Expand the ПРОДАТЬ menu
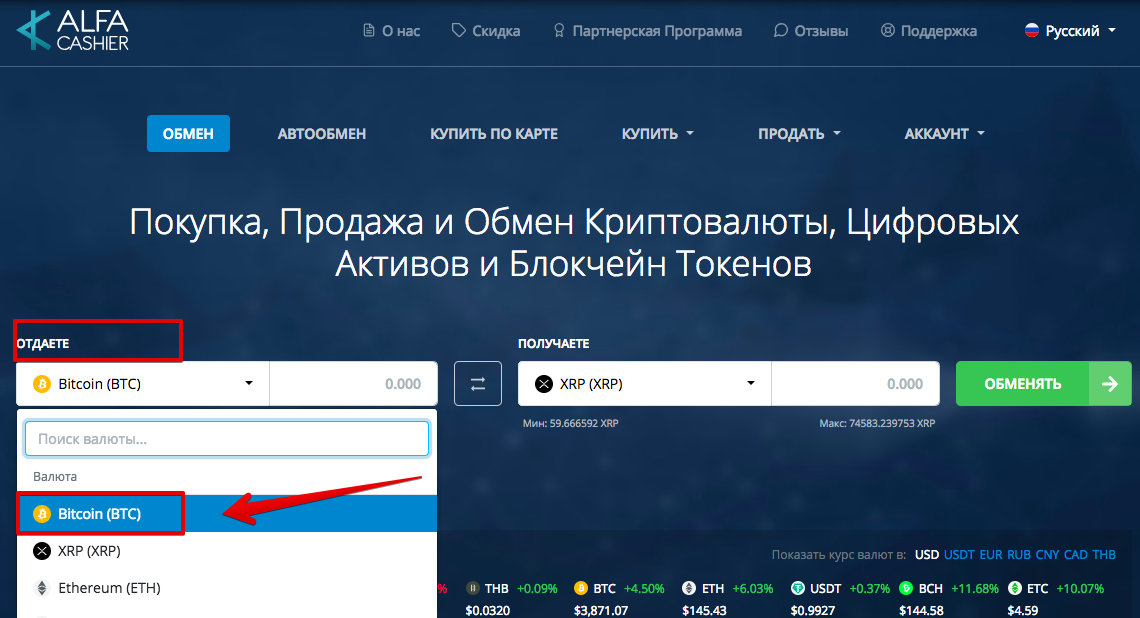This screenshot has width=1140, height=618. [x=799, y=134]
